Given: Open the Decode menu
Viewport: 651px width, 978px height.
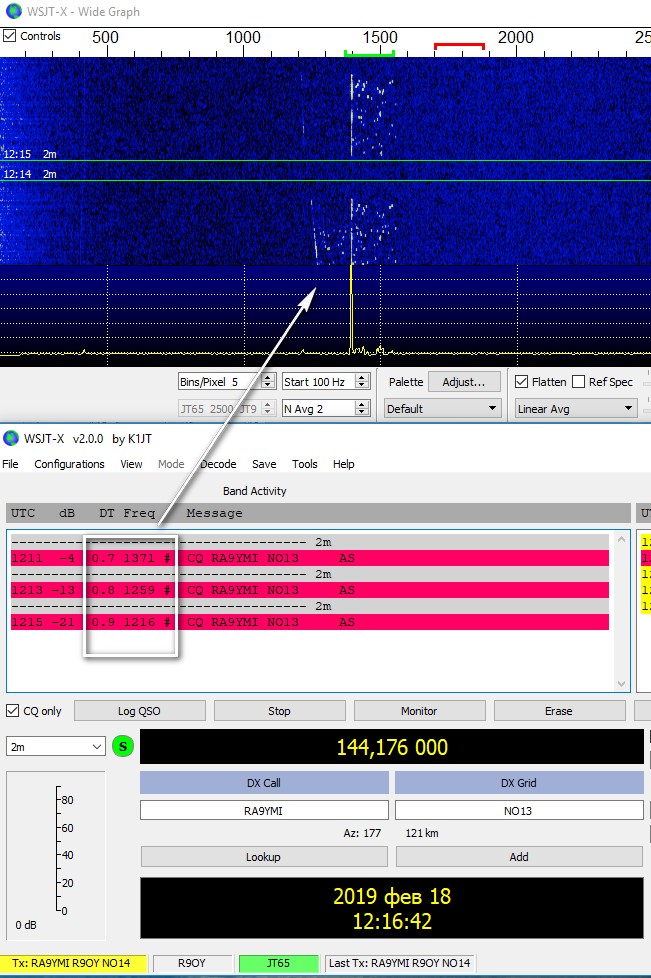Looking at the screenshot, I should [x=218, y=464].
